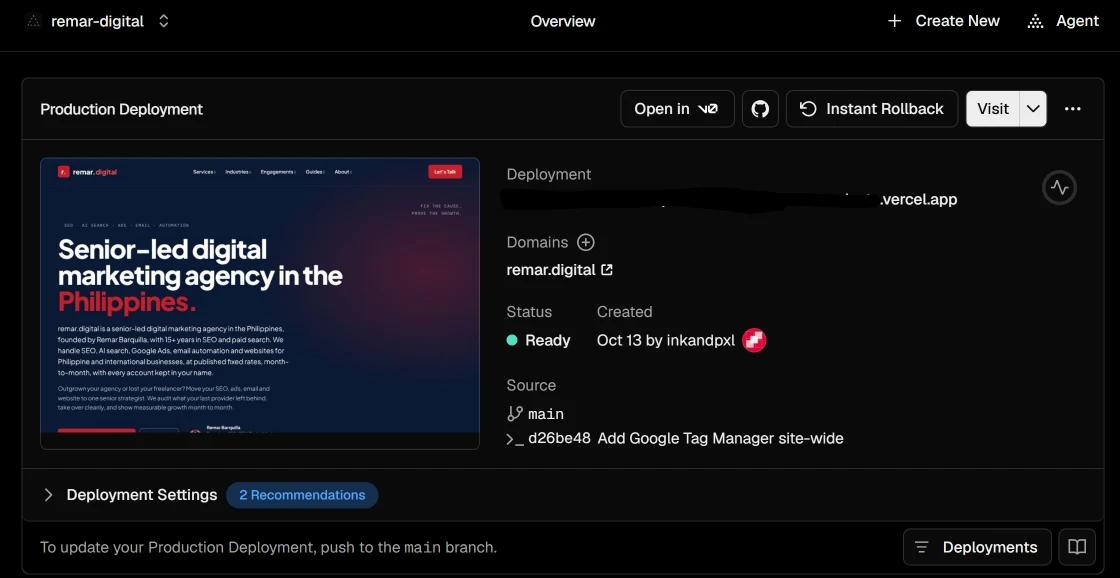Click the Create New button
Screen dimensions: 1120x578
[943, 21]
